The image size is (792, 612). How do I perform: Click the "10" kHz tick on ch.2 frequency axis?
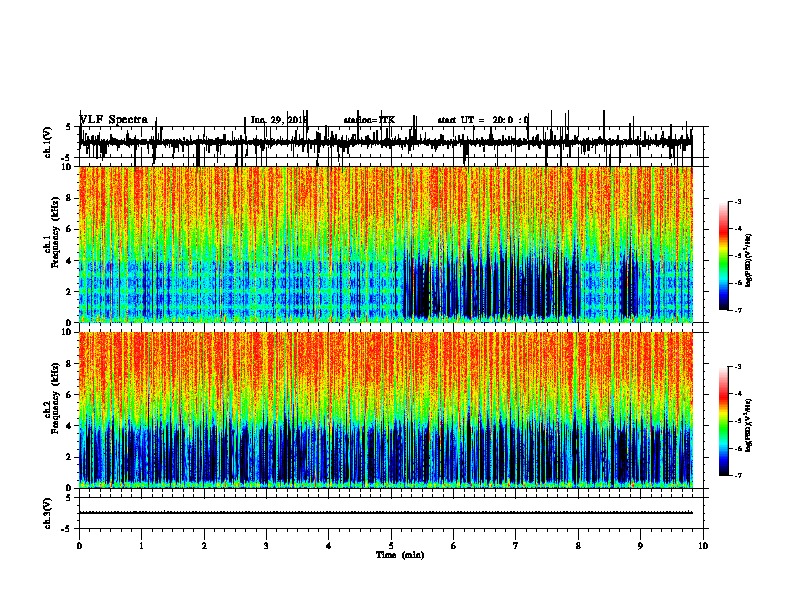click(68, 332)
